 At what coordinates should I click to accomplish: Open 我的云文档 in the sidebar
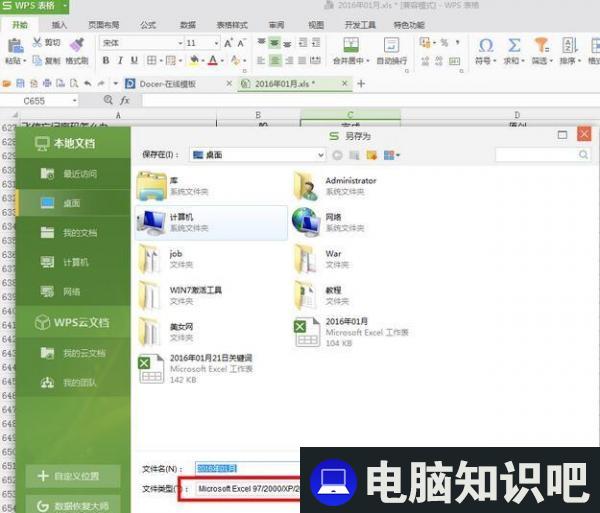tap(73, 353)
